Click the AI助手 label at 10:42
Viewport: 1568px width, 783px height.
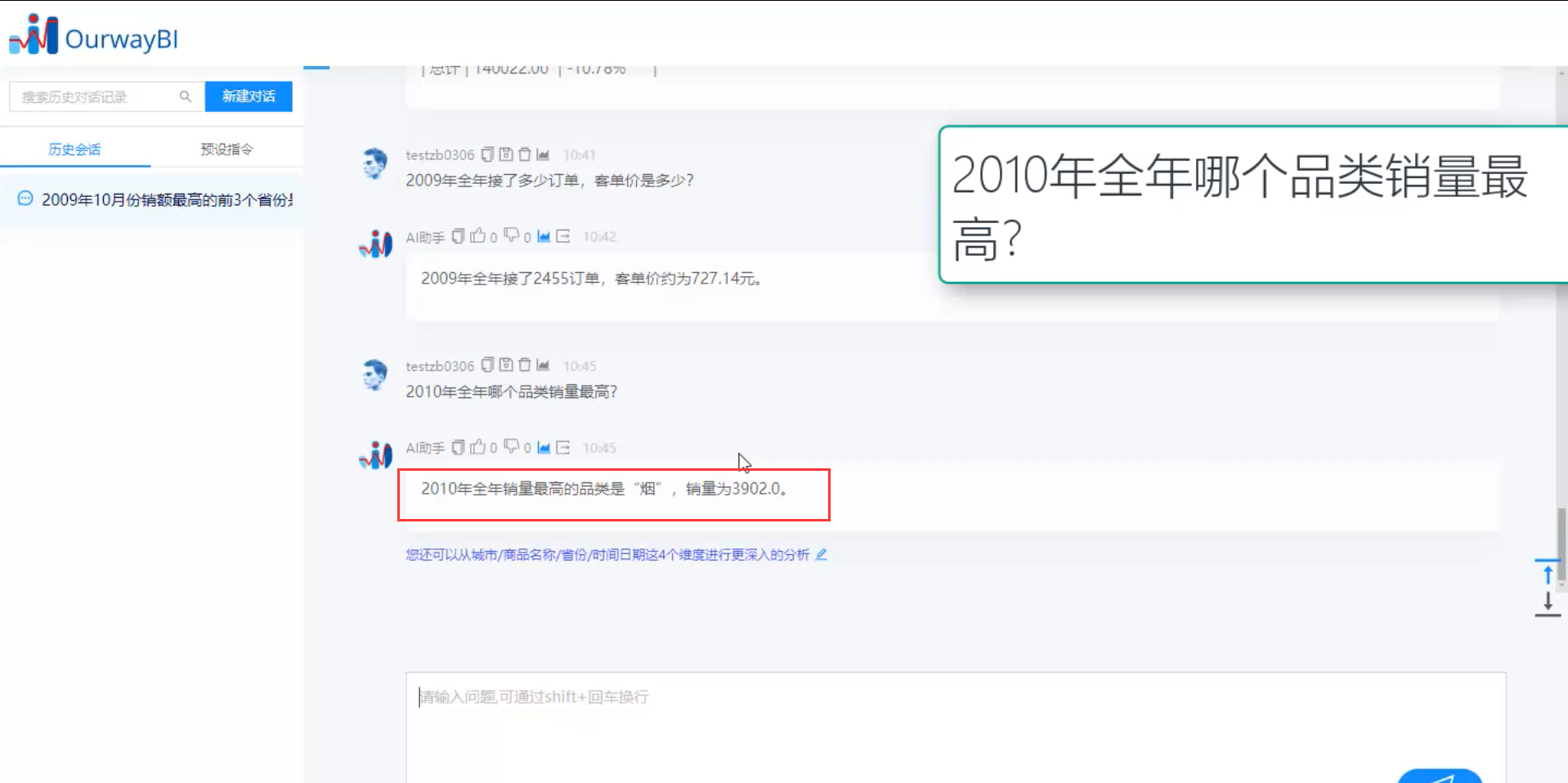[425, 237]
